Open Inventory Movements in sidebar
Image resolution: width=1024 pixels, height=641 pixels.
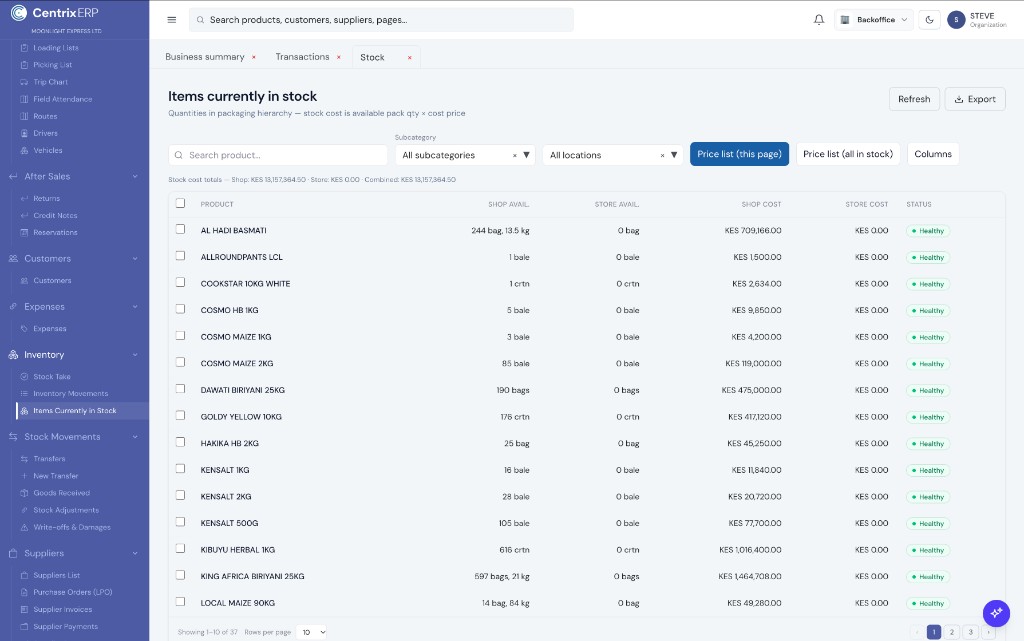71,394
